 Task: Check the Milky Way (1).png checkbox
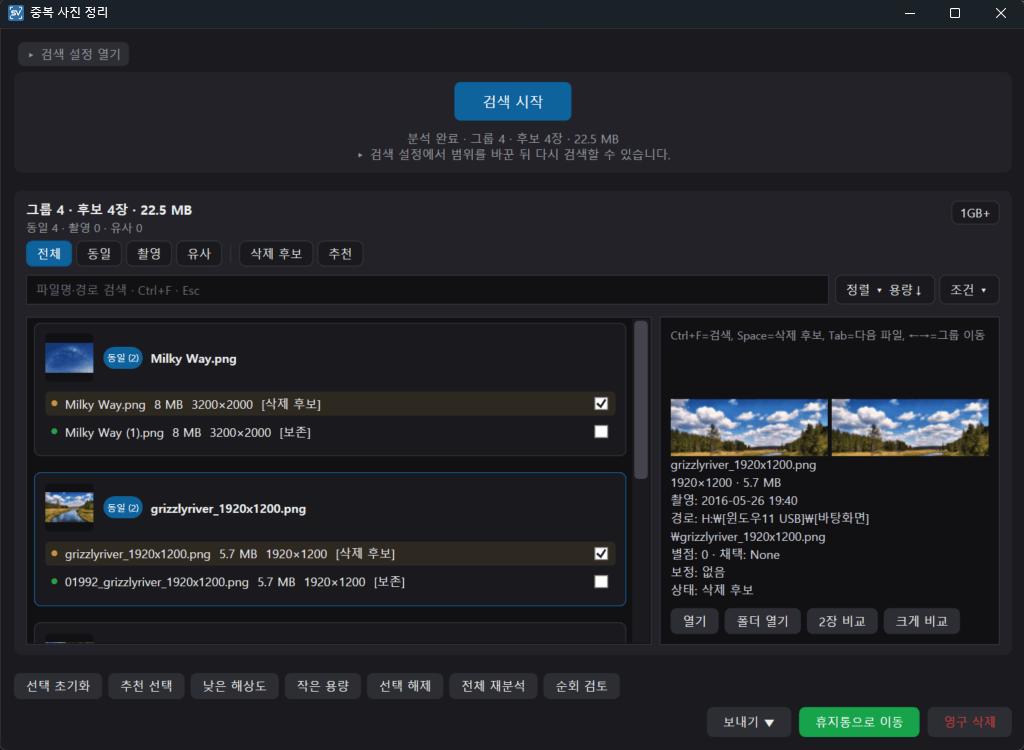601,432
